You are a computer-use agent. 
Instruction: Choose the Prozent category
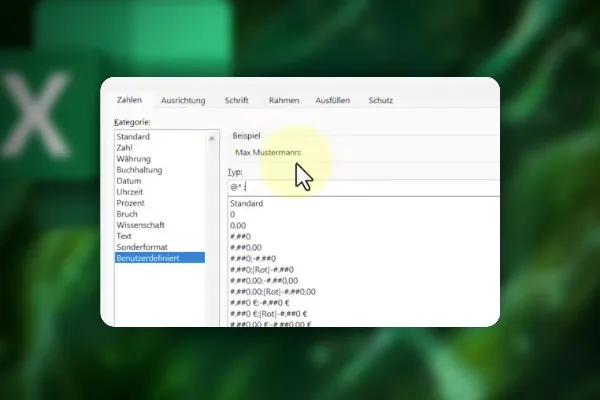(160, 203)
